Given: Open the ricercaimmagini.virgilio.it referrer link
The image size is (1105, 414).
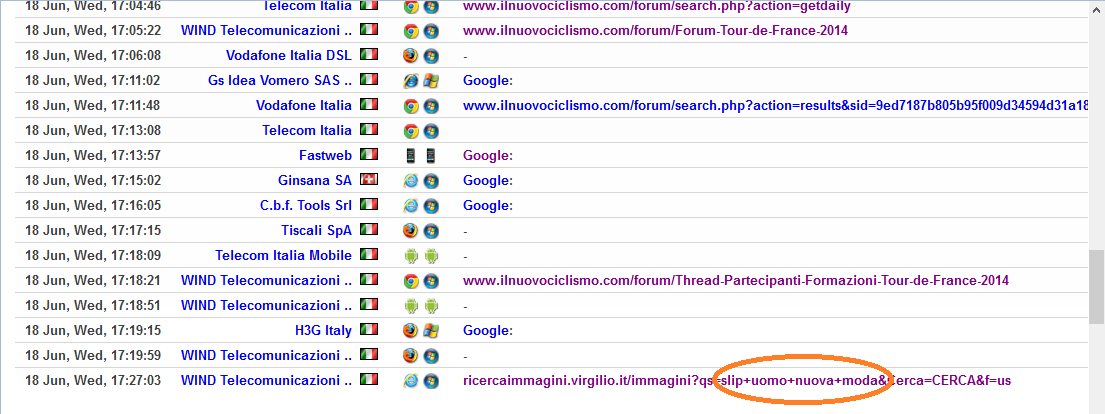Looking at the screenshot, I should coord(737,381).
